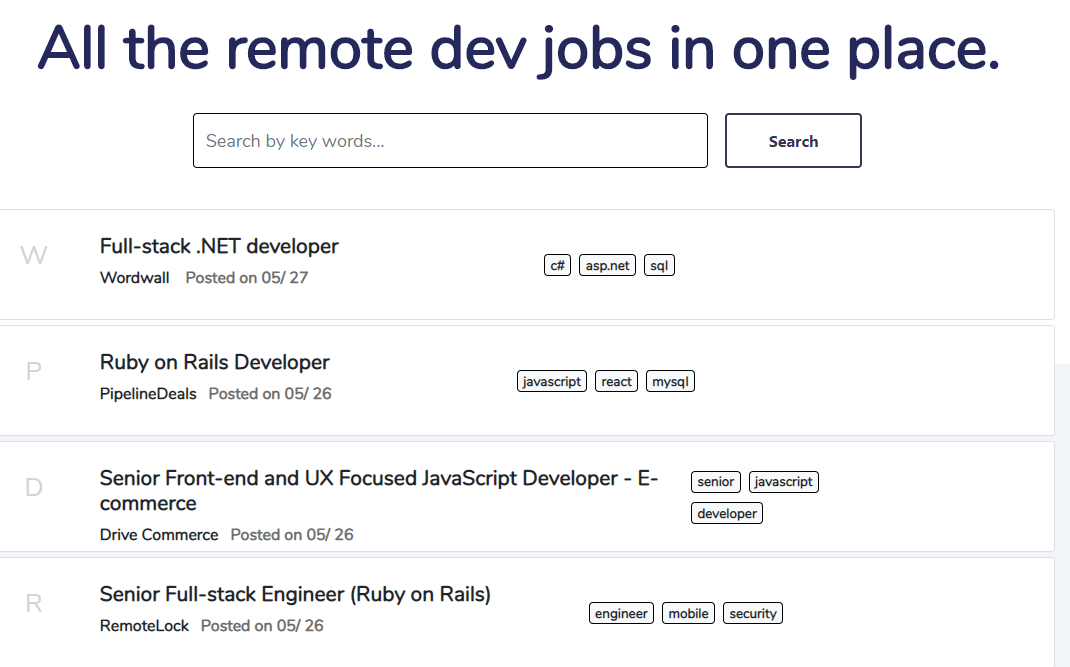Select the senior tag
Screen dimensions: 1070x667
[x=716, y=481]
